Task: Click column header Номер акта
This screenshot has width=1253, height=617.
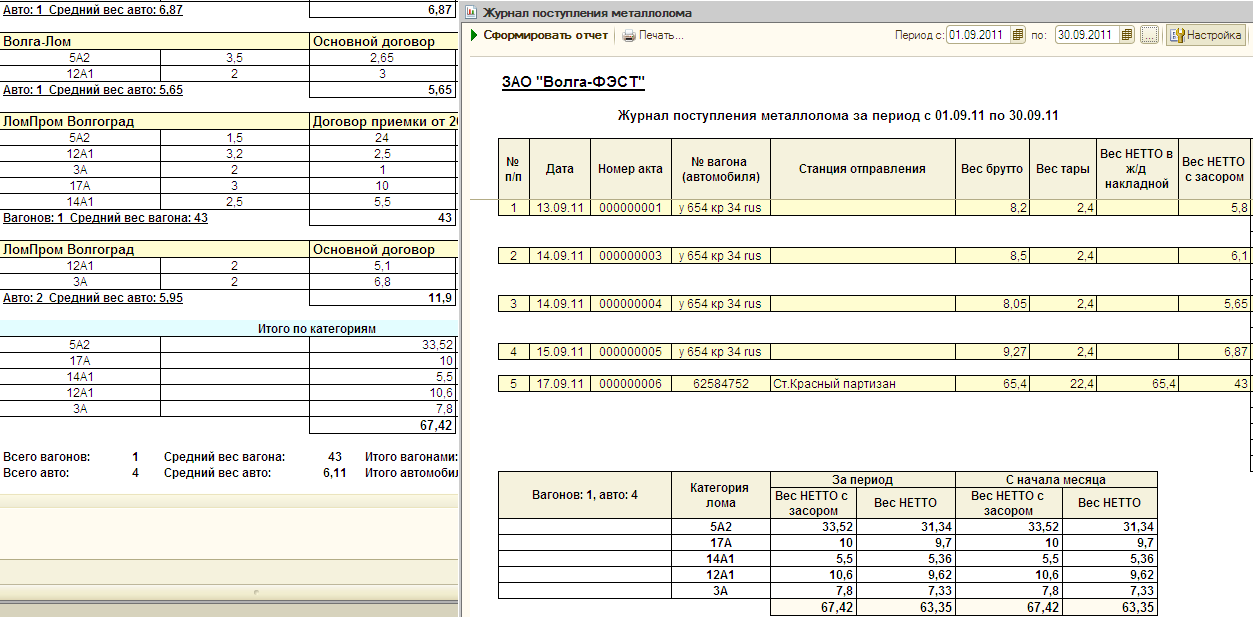Action: pyautogui.click(x=630, y=169)
